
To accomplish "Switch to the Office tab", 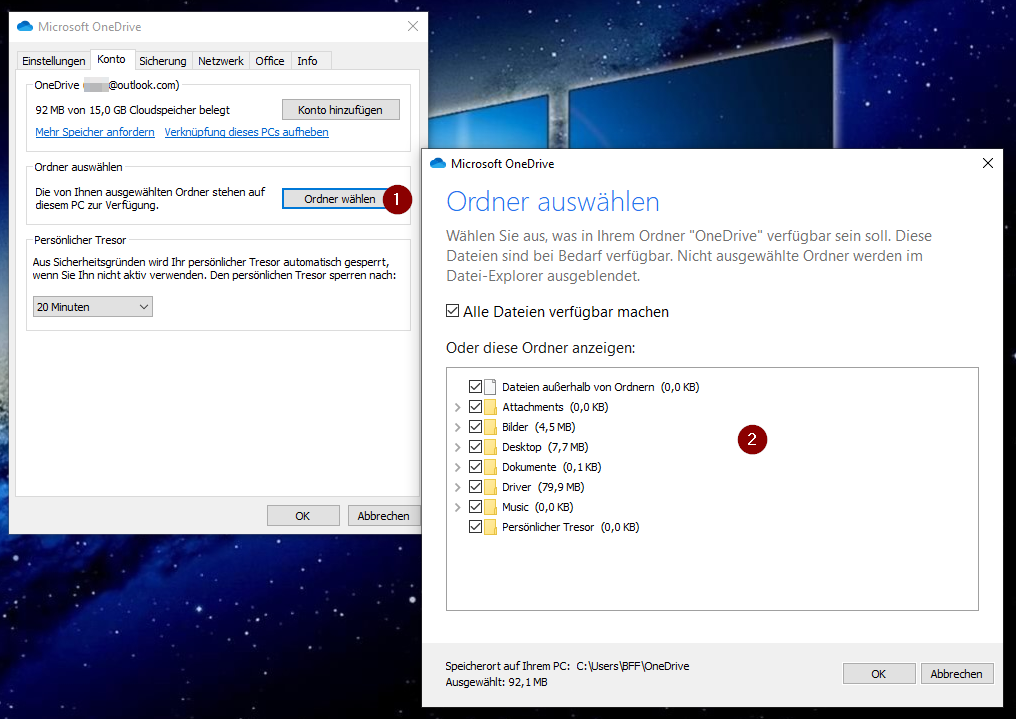I will coord(270,61).
